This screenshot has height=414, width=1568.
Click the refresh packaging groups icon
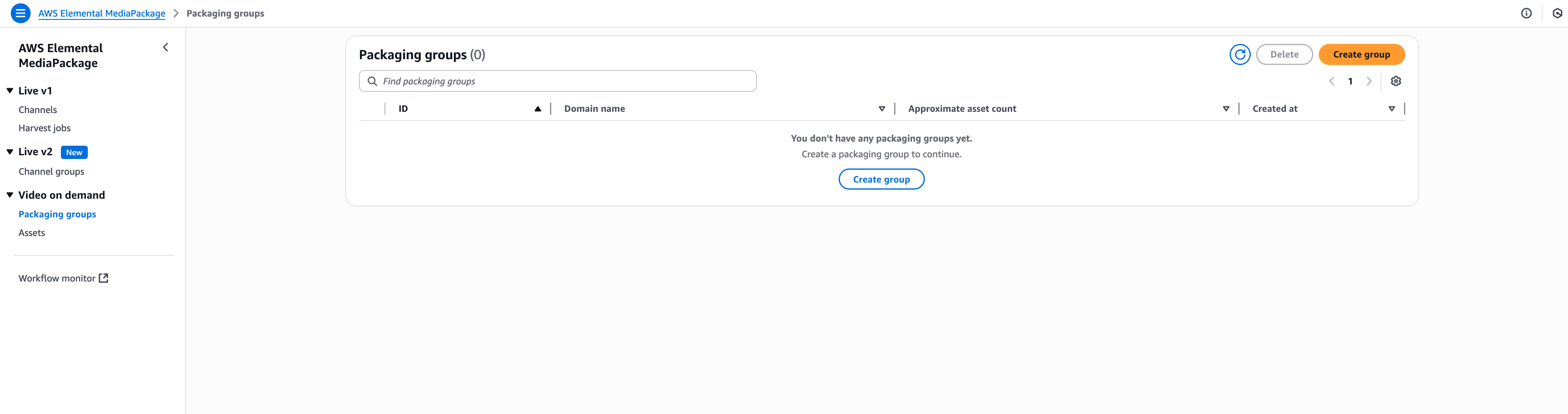click(x=1239, y=54)
